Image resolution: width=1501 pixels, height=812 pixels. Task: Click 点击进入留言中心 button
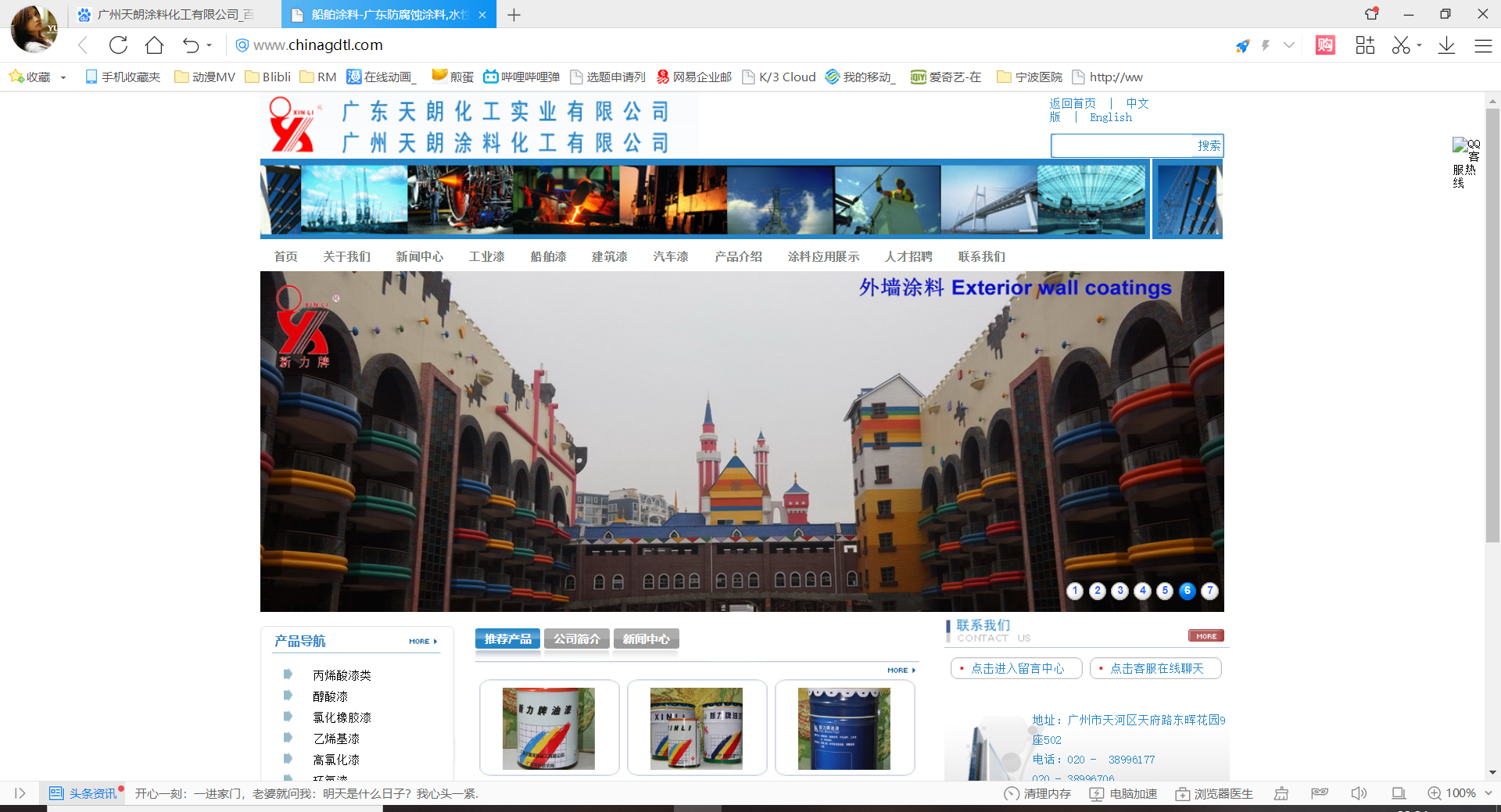1016,668
